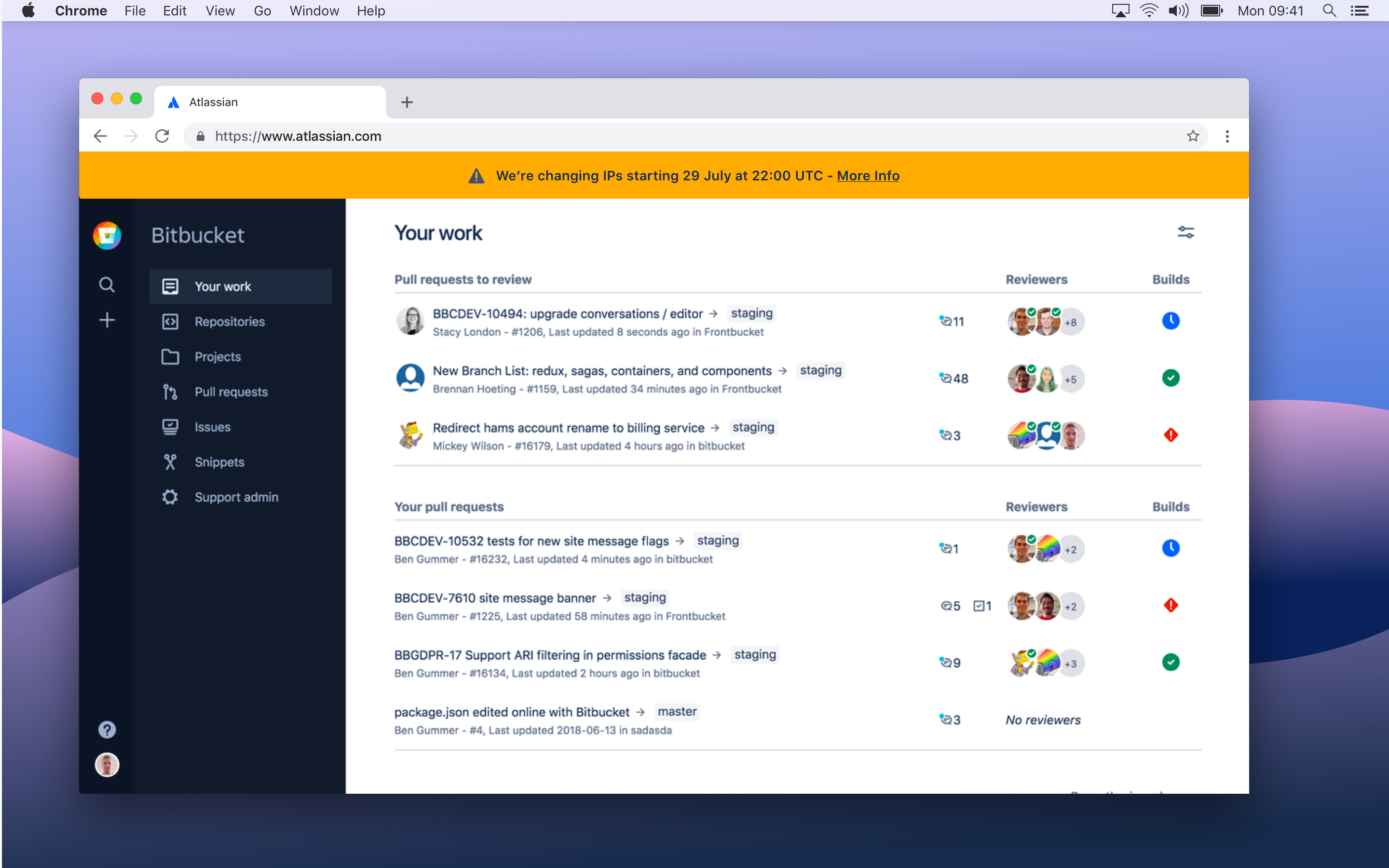Open BBGDPR-17 Support ARI filtering pull request
The height and width of the screenshot is (868, 1389).
point(550,655)
